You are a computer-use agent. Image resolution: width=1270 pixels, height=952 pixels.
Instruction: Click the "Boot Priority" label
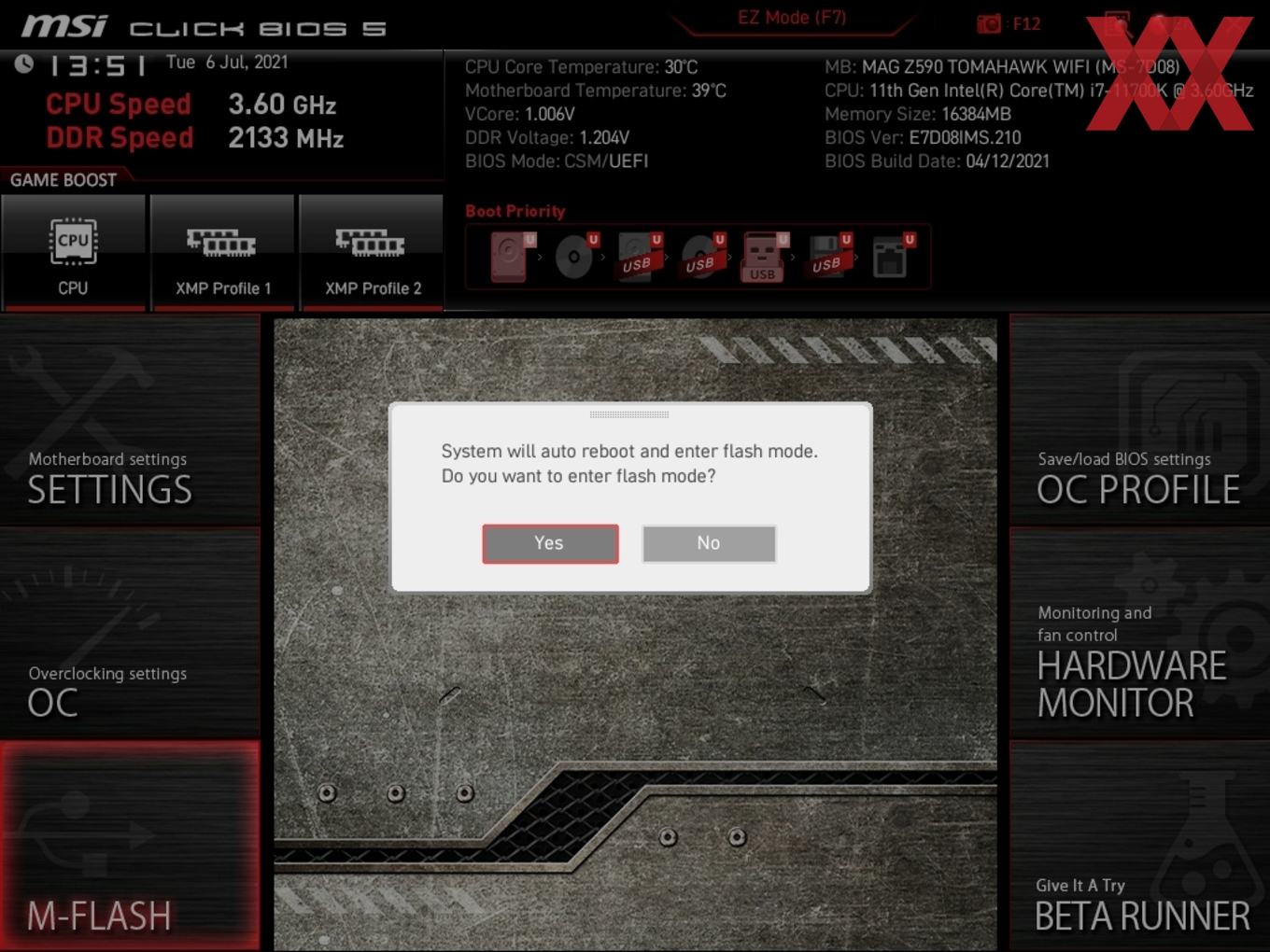pyautogui.click(x=515, y=211)
